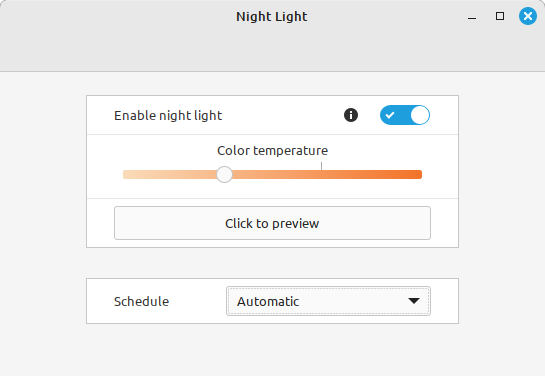The image size is (545, 376).
Task: Set temperature to the deep orange slider end
Action: (x=420, y=174)
